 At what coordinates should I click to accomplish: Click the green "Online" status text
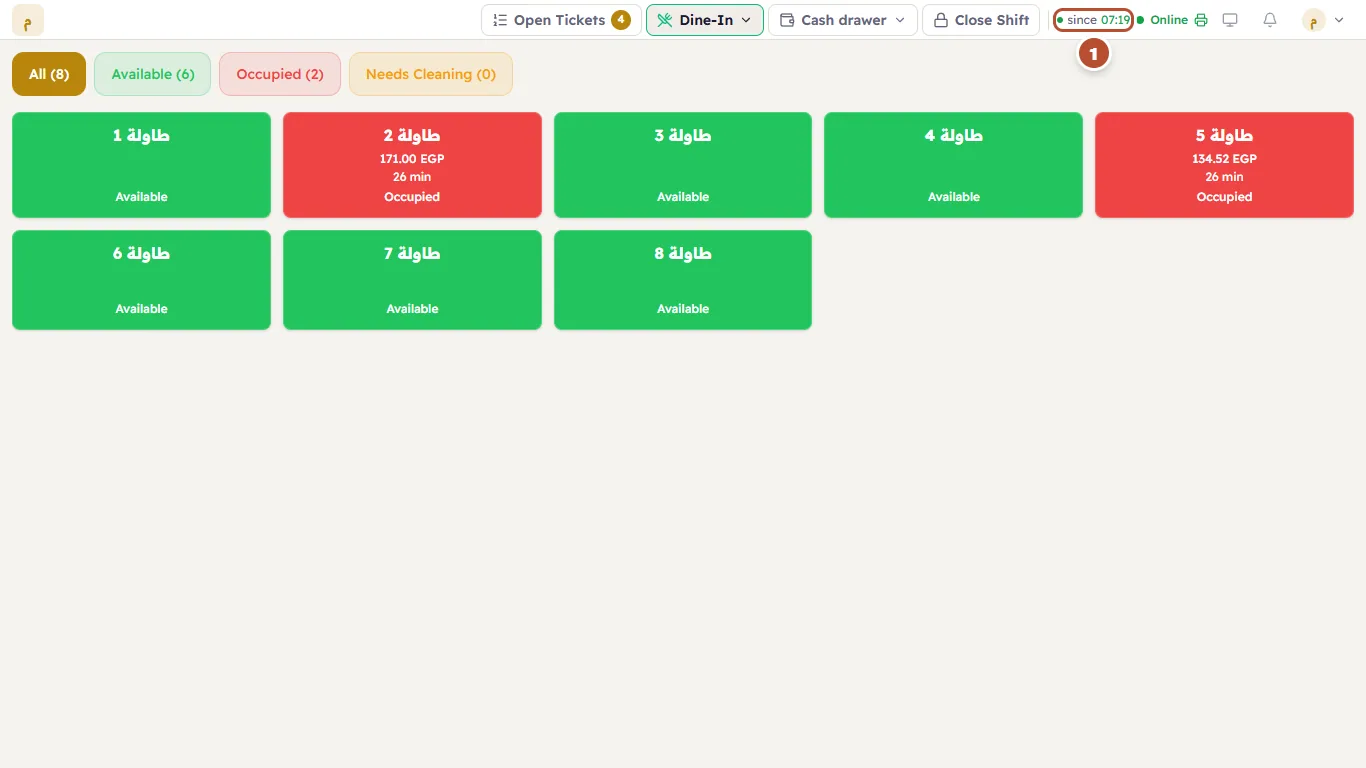tap(1169, 20)
